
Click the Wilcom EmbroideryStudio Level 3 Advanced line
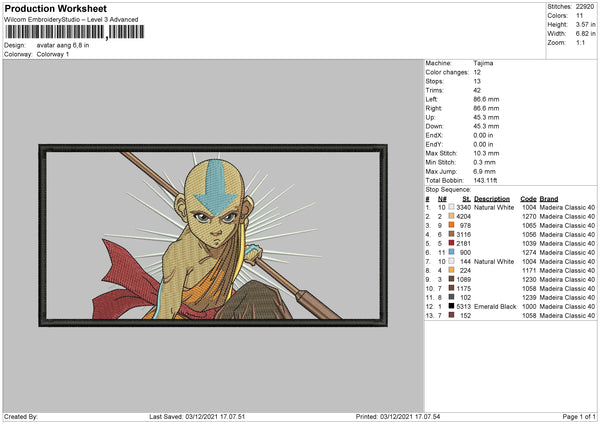pos(71,20)
